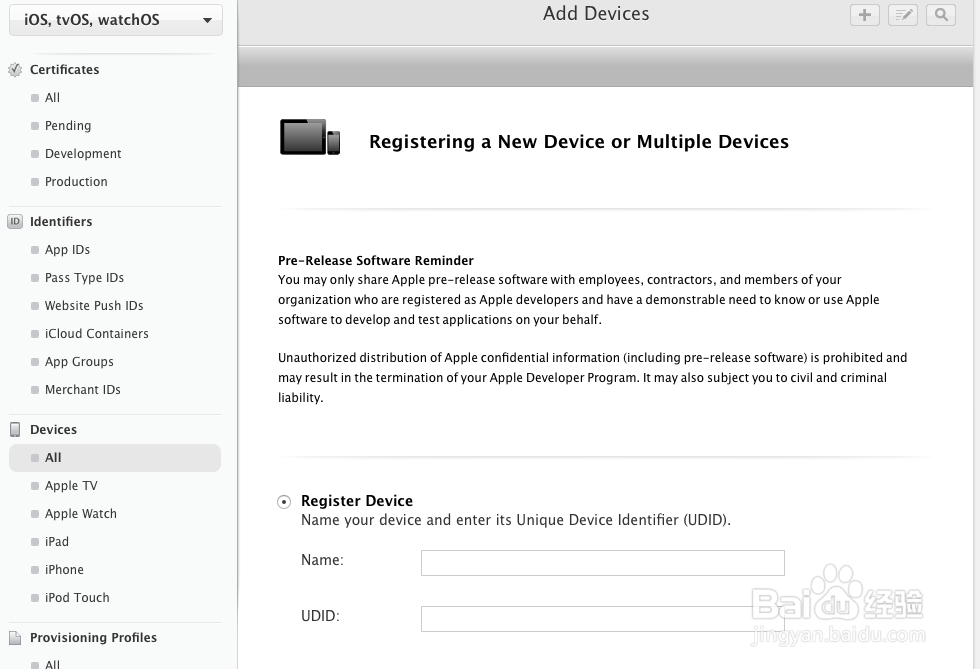Open iPod Touch devices list
This screenshot has height=669, width=980.
[x=77, y=598]
